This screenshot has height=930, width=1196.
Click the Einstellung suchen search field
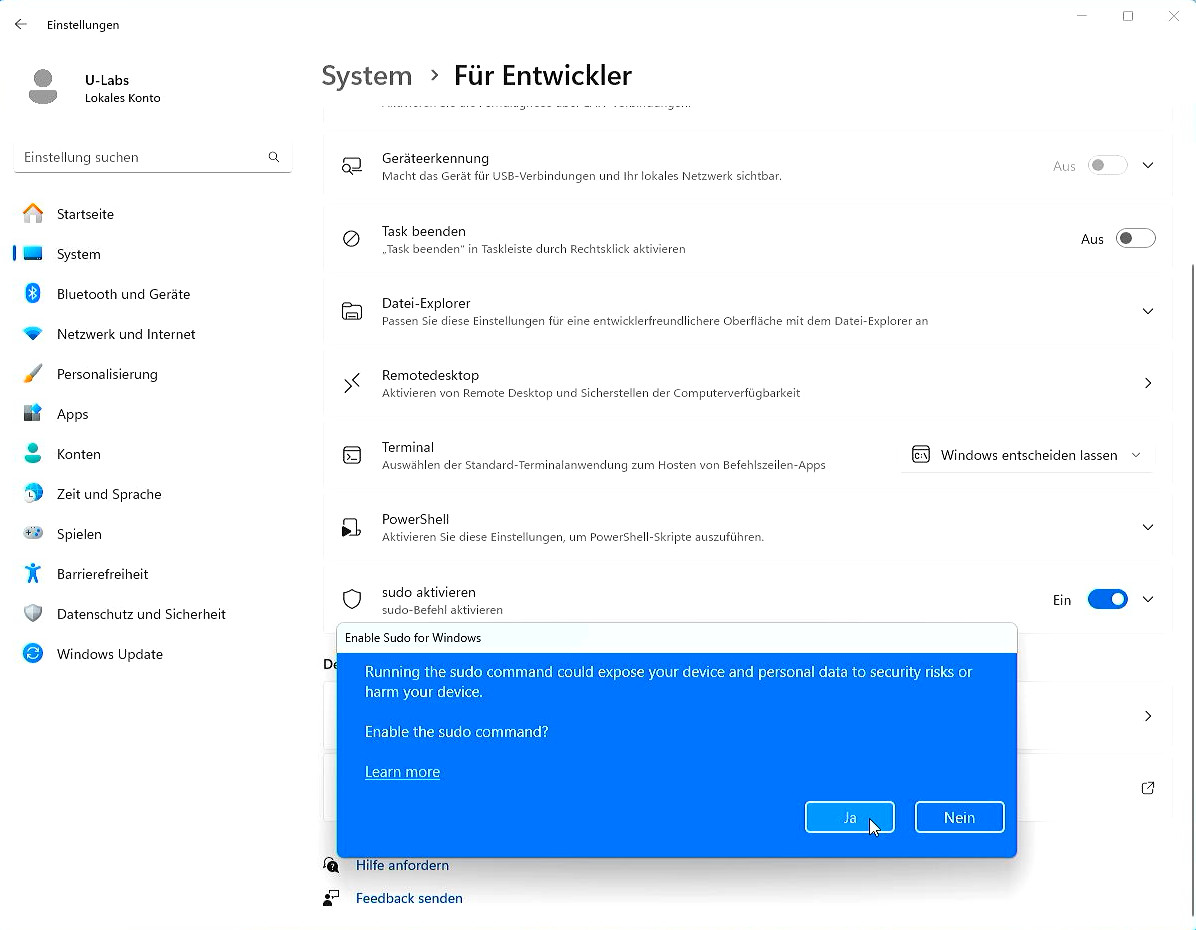153,157
